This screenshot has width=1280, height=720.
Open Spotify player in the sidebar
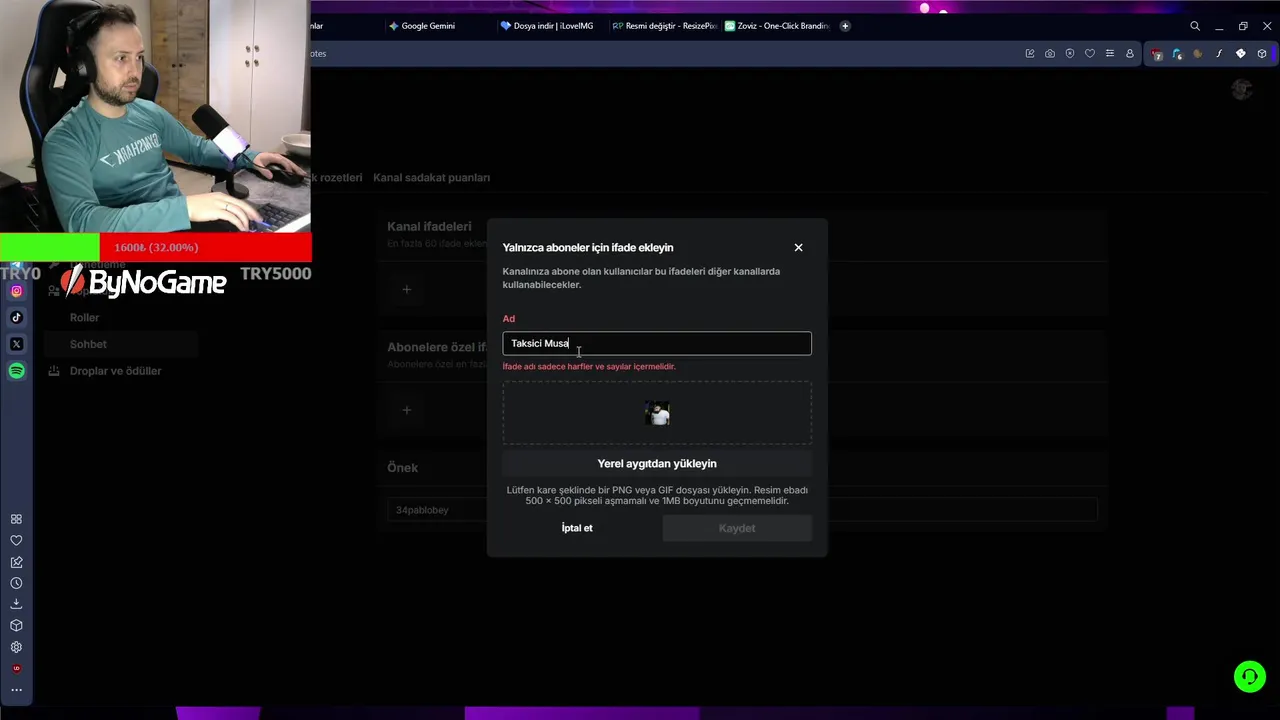pos(16,371)
